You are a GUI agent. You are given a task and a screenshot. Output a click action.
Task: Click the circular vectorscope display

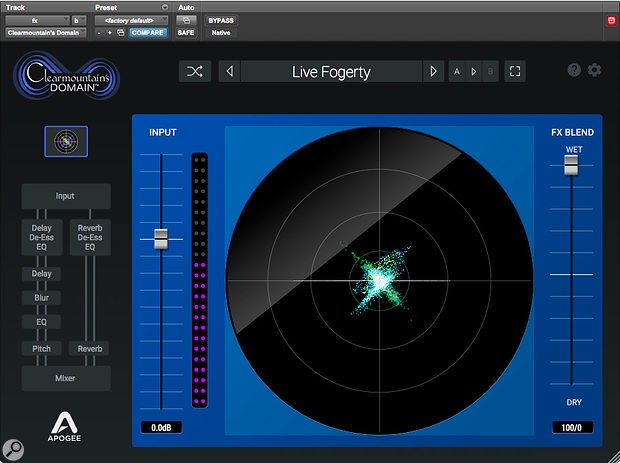pos(380,281)
